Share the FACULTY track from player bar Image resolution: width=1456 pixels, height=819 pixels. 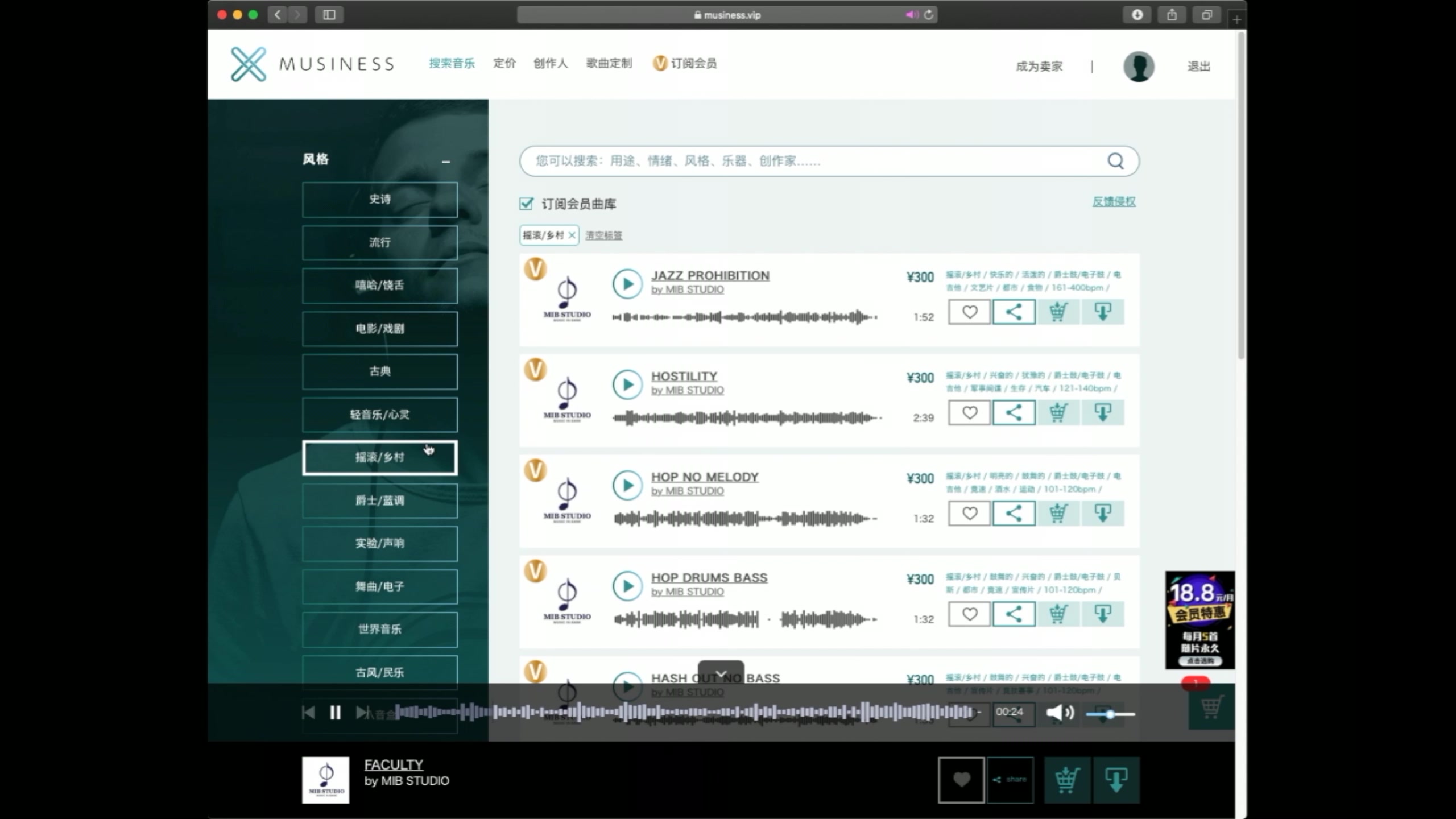click(1010, 780)
